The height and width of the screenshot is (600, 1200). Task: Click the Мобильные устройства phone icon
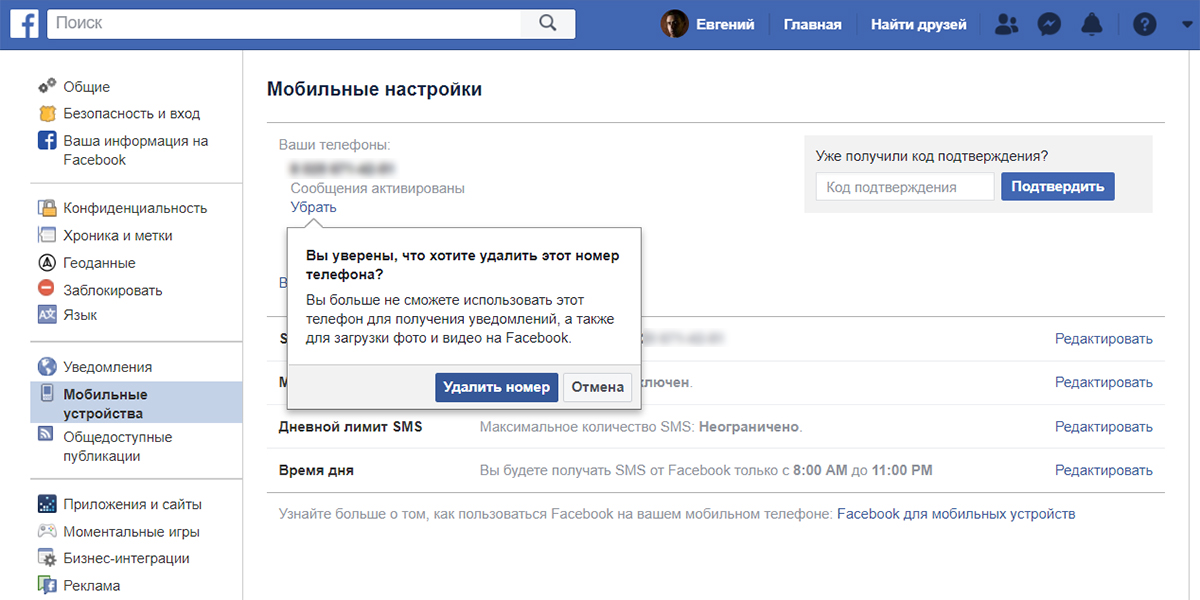(47, 395)
